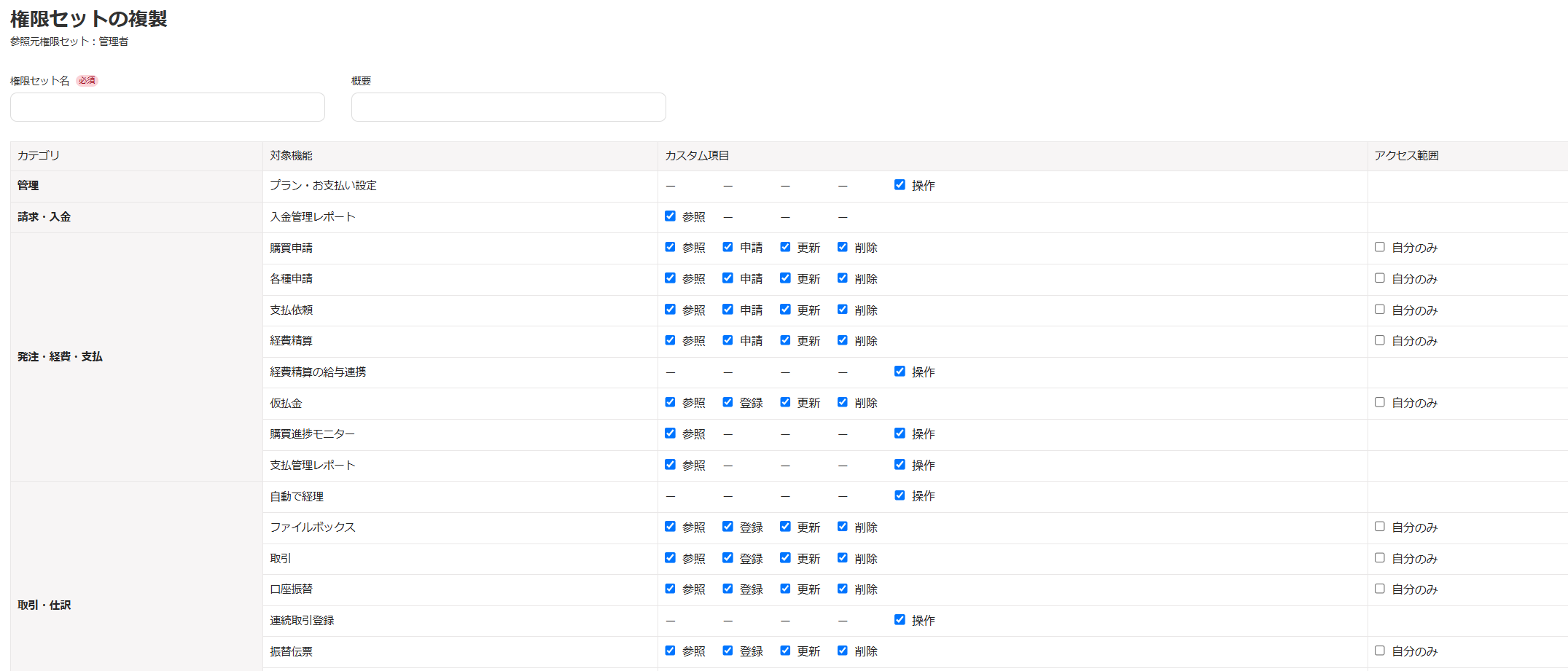The height and width of the screenshot is (671, 1568).
Task: Uncheck 操作 for 連続取引登録
Action: 900,620
